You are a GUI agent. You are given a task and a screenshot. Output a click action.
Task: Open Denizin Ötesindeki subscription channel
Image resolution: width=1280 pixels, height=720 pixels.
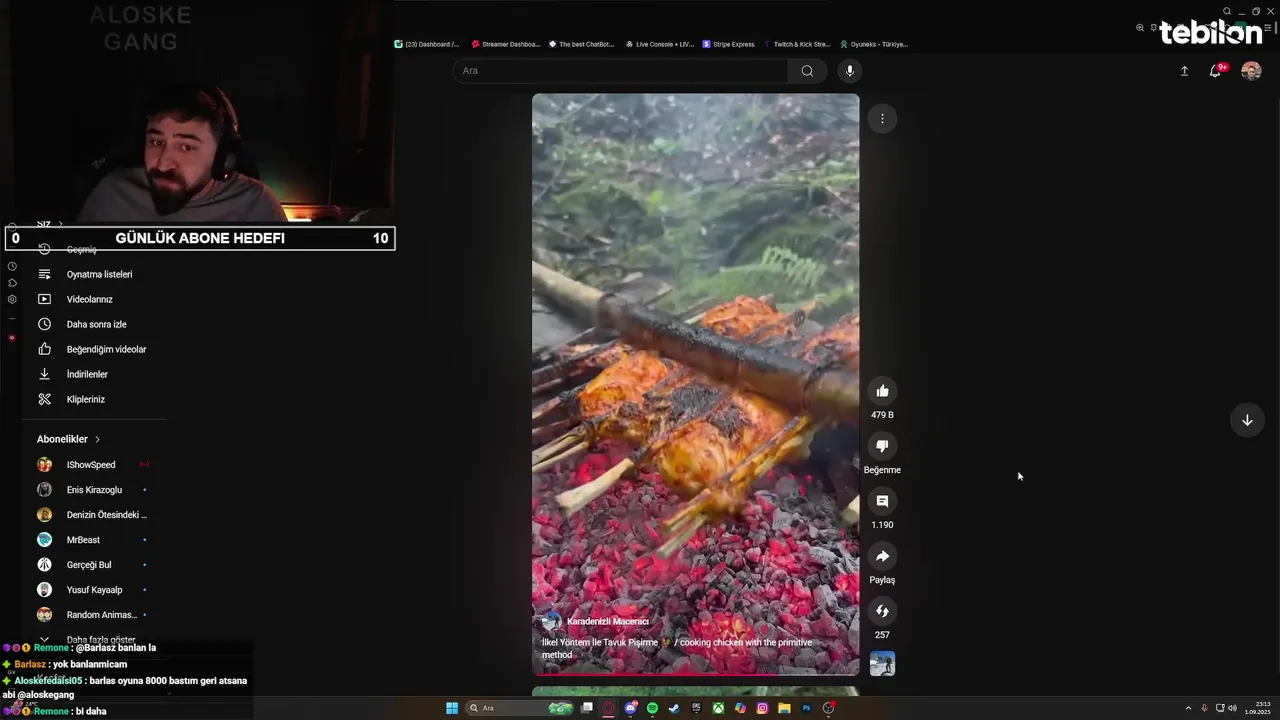pyautogui.click(x=106, y=515)
